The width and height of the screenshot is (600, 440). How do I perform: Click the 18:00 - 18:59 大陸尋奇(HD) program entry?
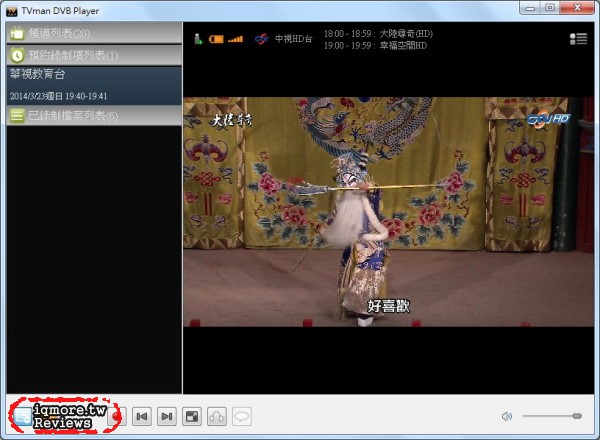pyautogui.click(x=378, y=34)
